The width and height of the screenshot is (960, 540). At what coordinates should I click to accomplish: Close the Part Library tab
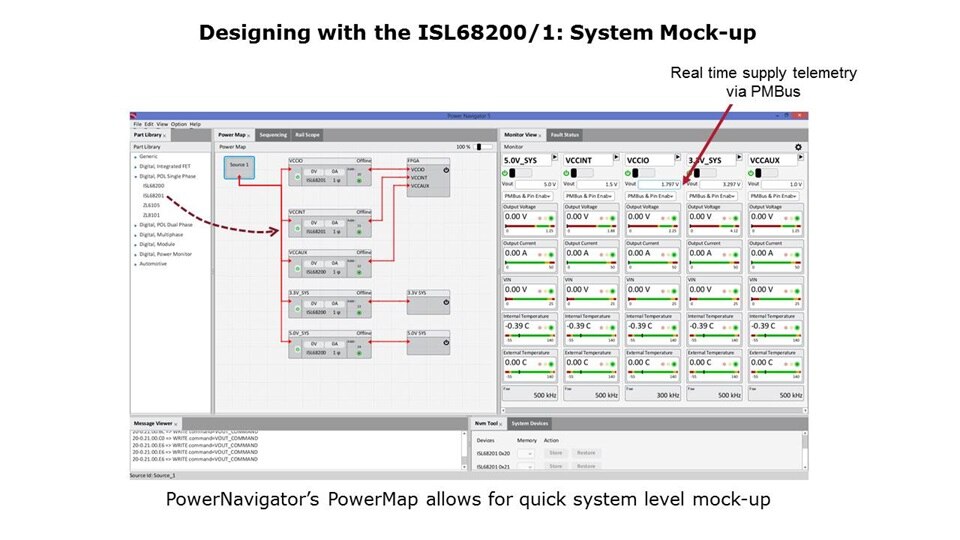(x=165, y=135)
